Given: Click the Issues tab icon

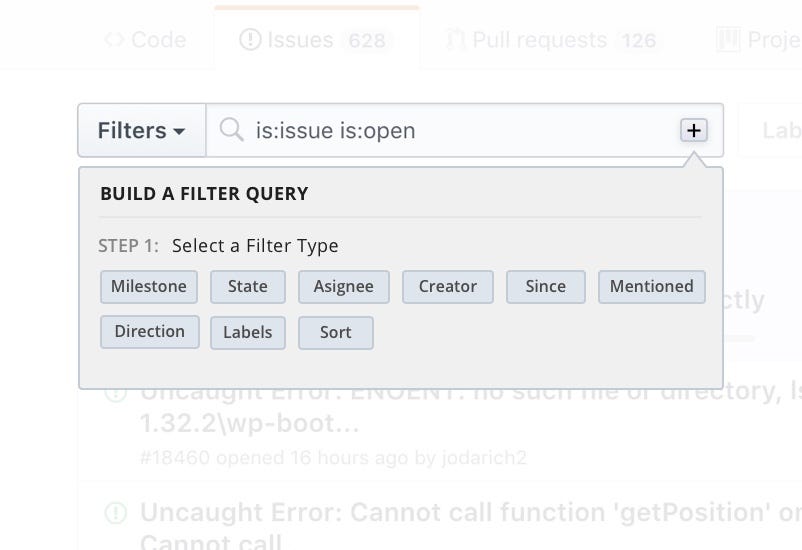Looking at the screenshot, I should point(250,40).
